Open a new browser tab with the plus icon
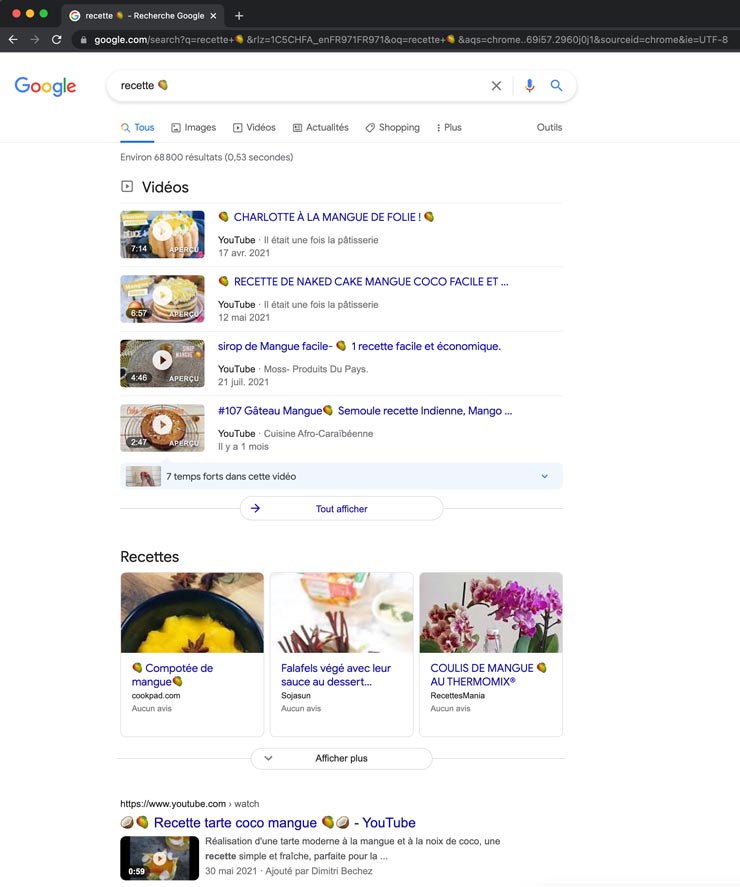 tap(239, 16)
